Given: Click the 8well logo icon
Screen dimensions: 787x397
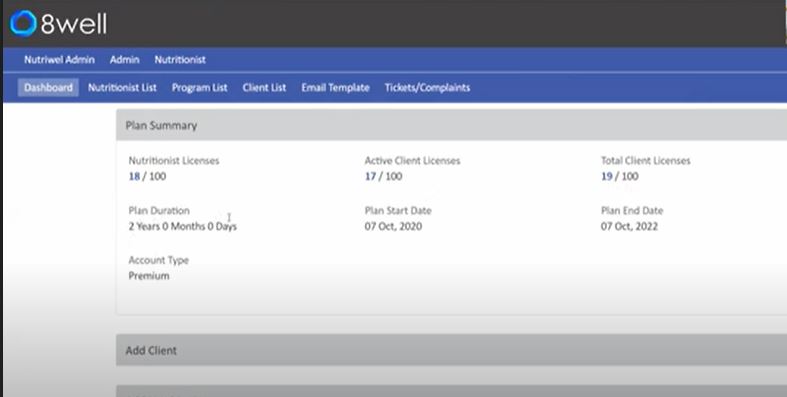Looking at the screenshot, I should (x=23, y=23).
